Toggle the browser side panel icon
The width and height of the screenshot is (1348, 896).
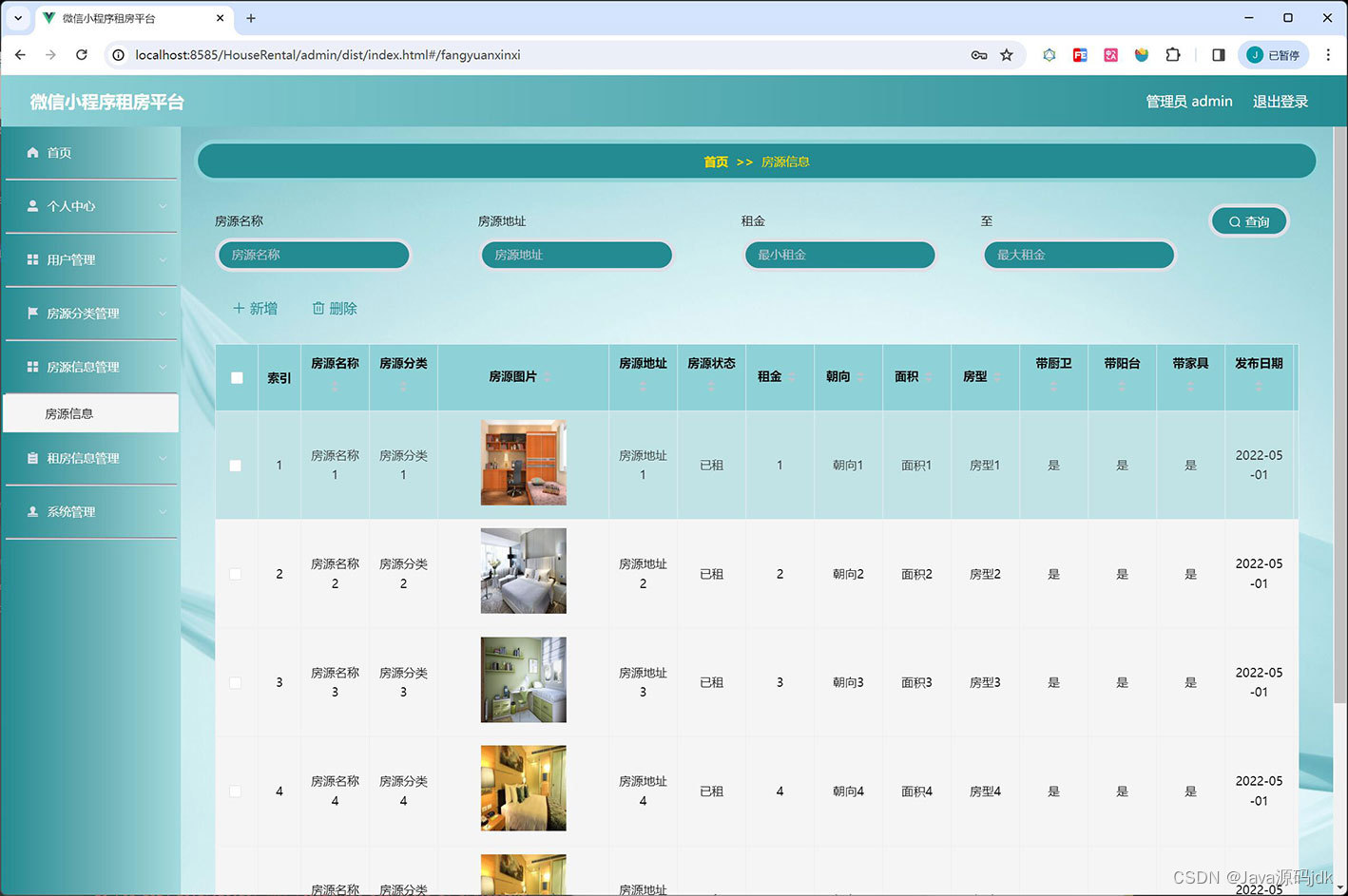pos(1219,55)
